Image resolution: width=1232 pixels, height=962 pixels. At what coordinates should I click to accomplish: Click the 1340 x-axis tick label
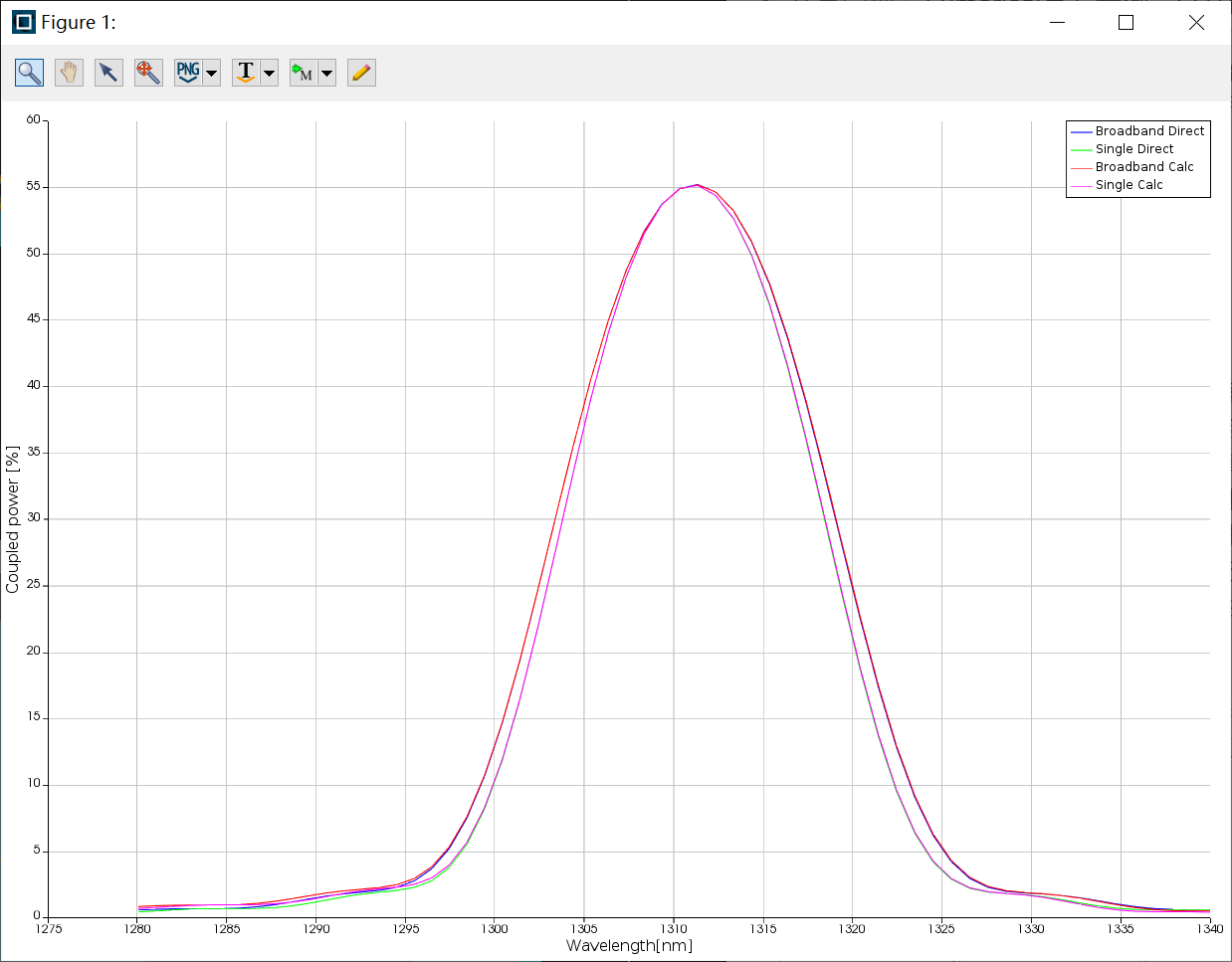(x=1210, y=929)
